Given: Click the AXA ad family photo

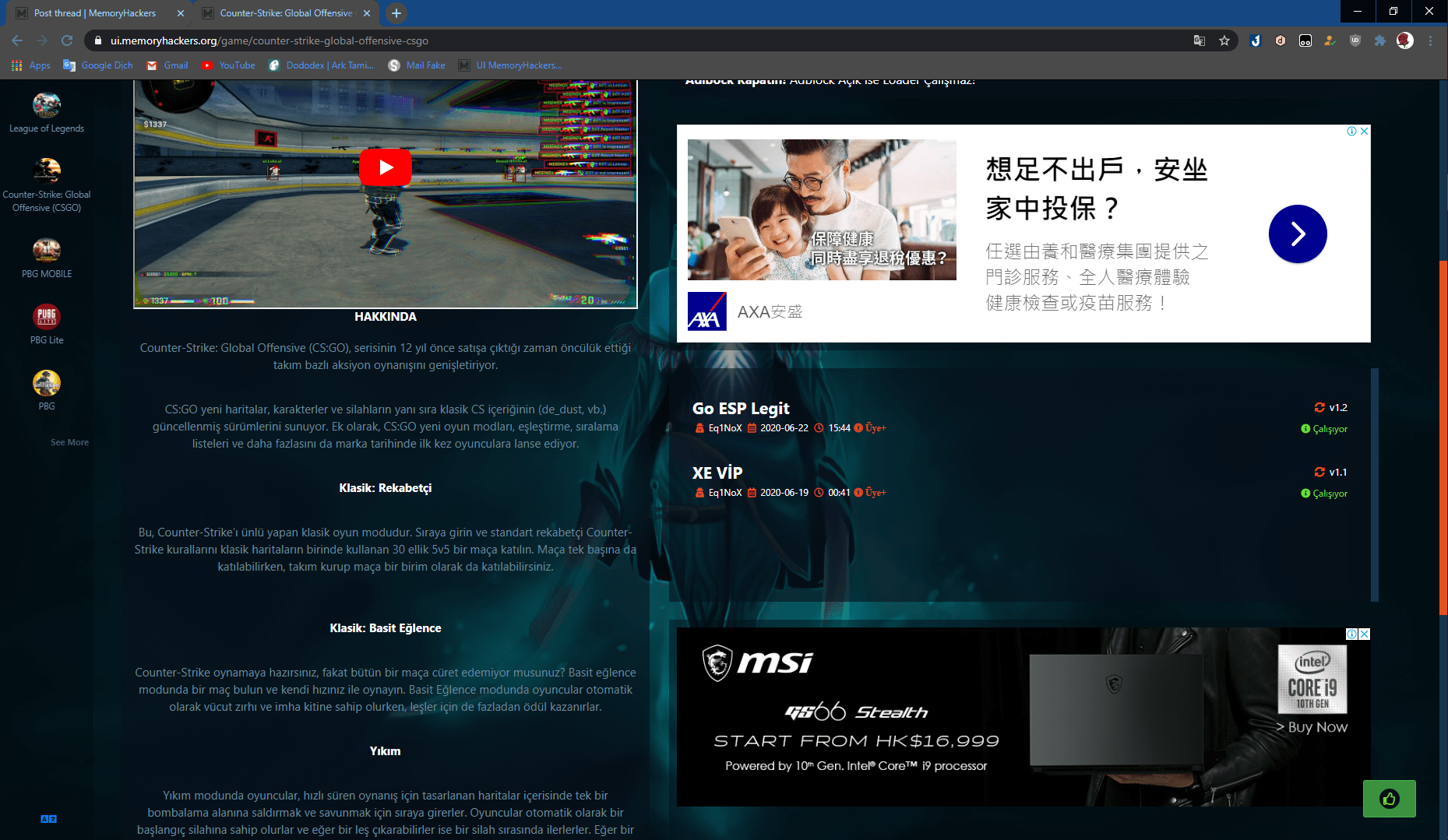Looking at the screenshot, I should click(822, 209).
